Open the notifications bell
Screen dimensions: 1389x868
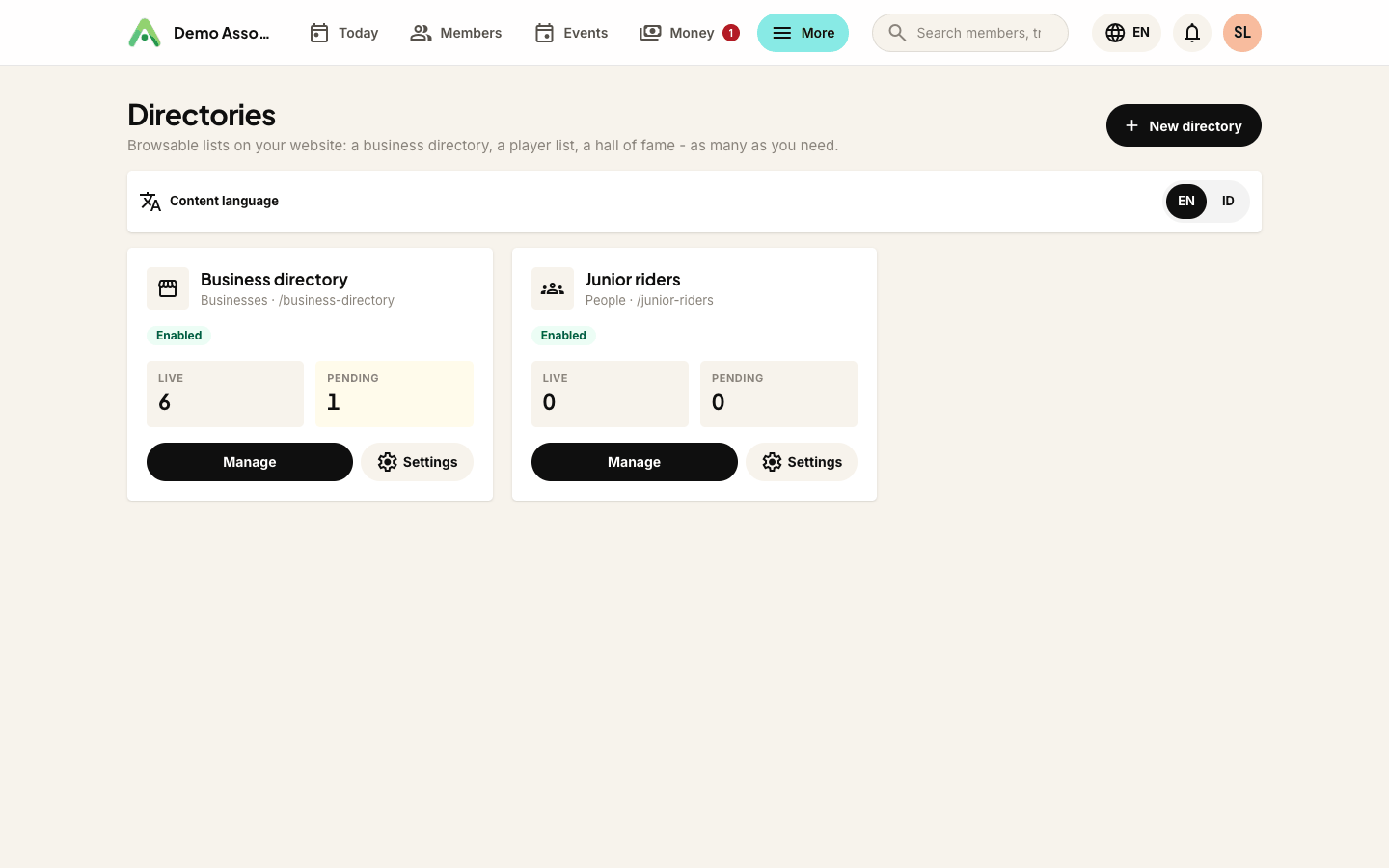1192,33
